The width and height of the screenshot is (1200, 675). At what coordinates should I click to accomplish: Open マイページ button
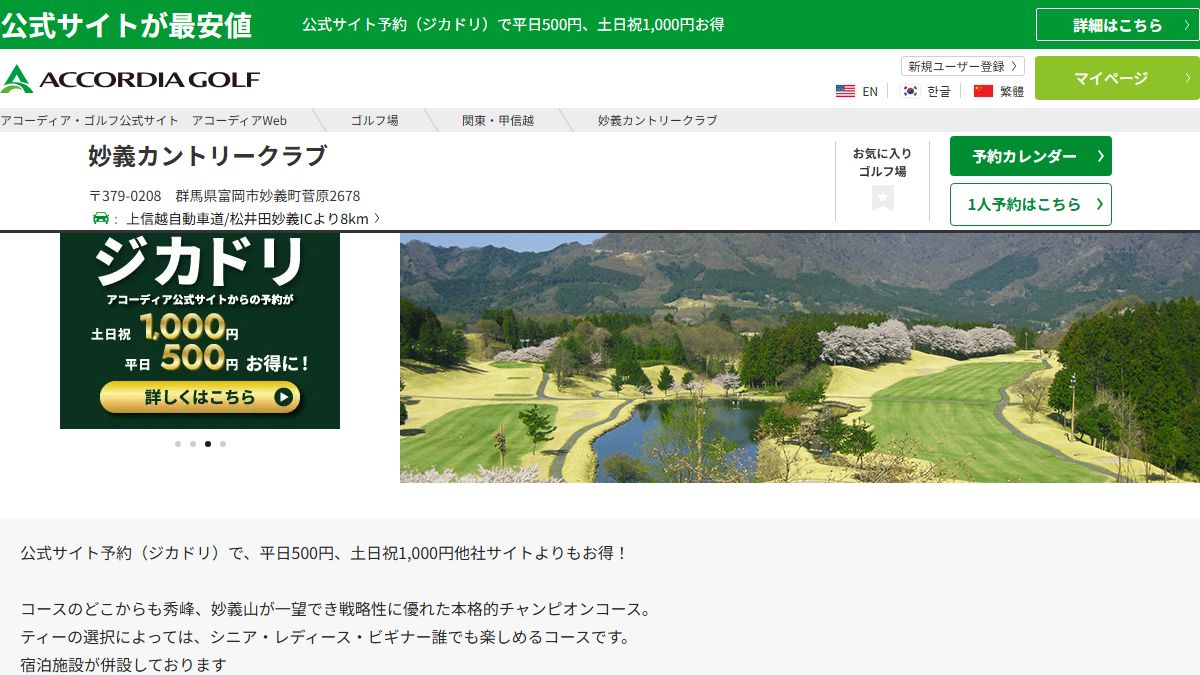tap(1117, 78)
